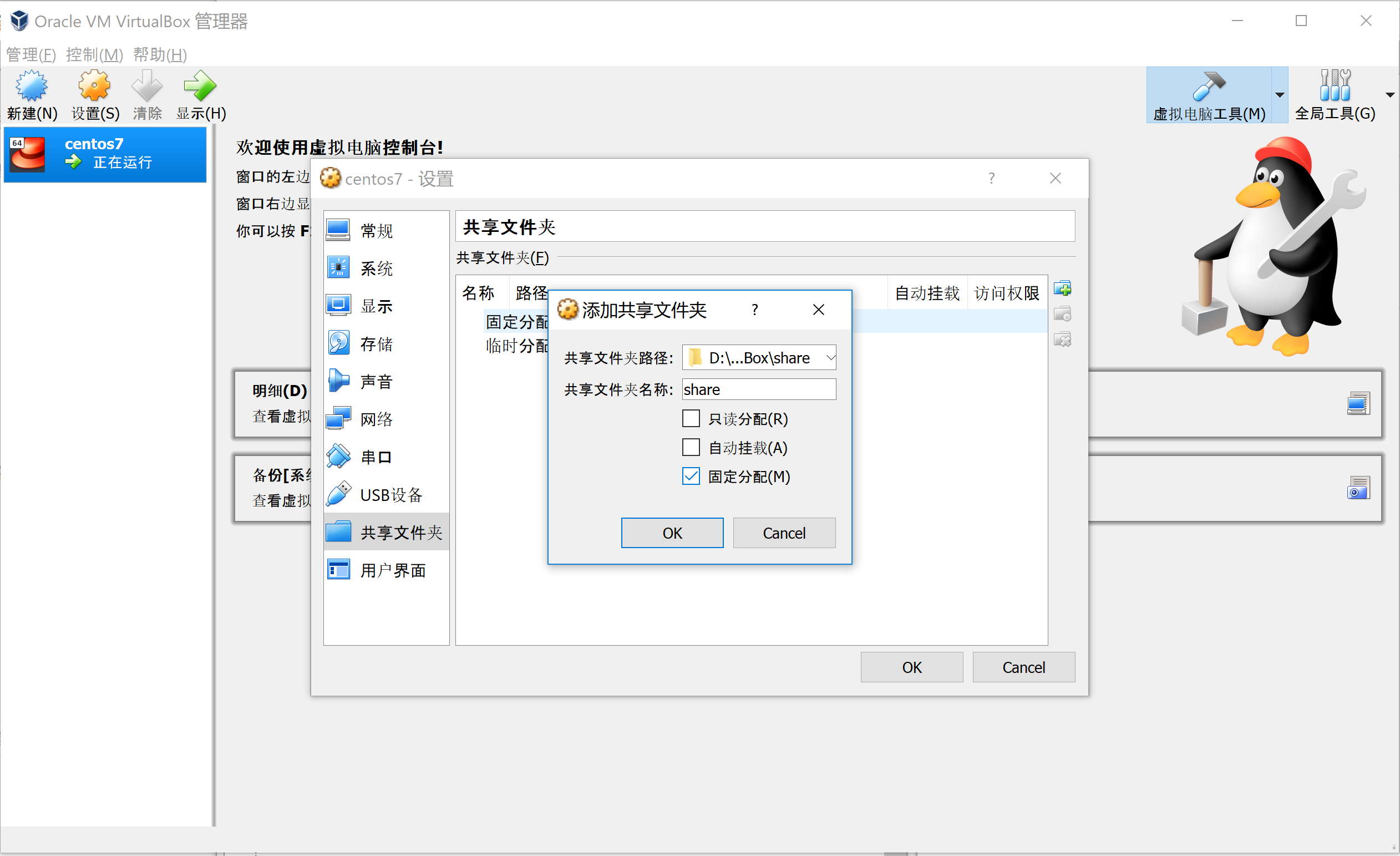Uncheck the permanent (固定分配) checkbox

click(691, 477)
